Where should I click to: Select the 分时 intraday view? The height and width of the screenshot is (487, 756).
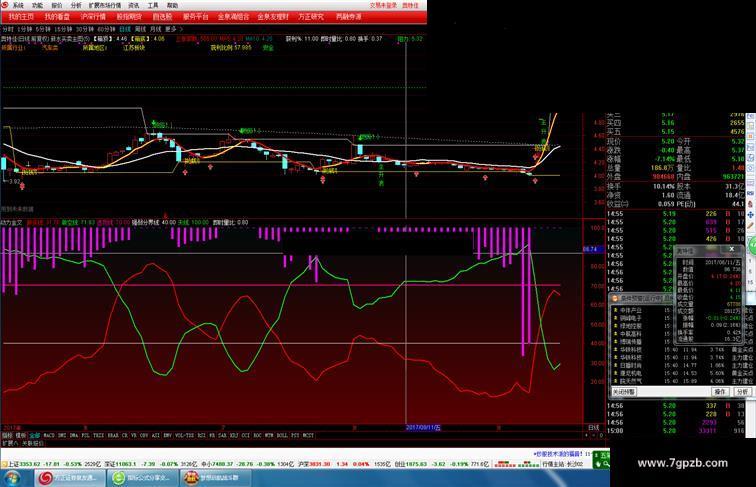(x=8, y=29)
